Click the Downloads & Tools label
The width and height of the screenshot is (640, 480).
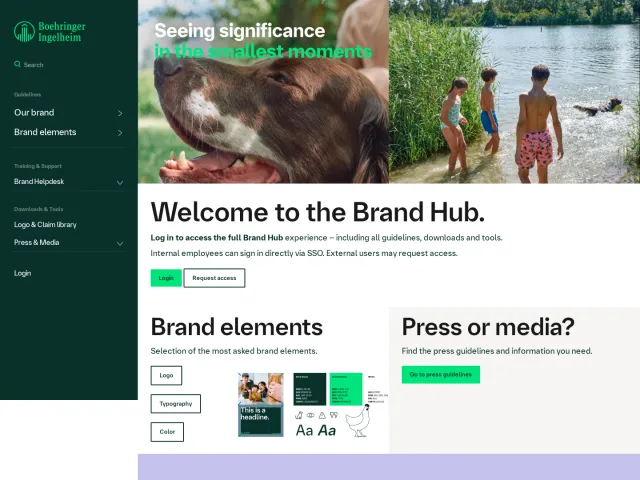tap(38, 209)
